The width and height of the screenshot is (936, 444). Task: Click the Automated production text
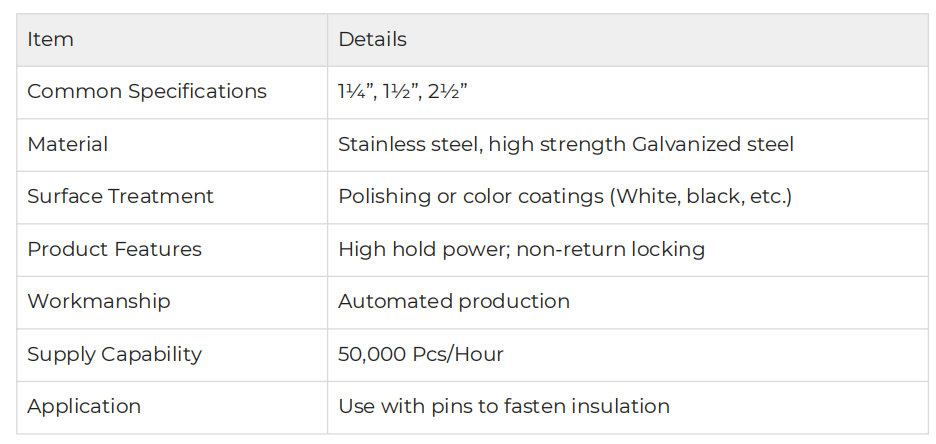point(454,301)
